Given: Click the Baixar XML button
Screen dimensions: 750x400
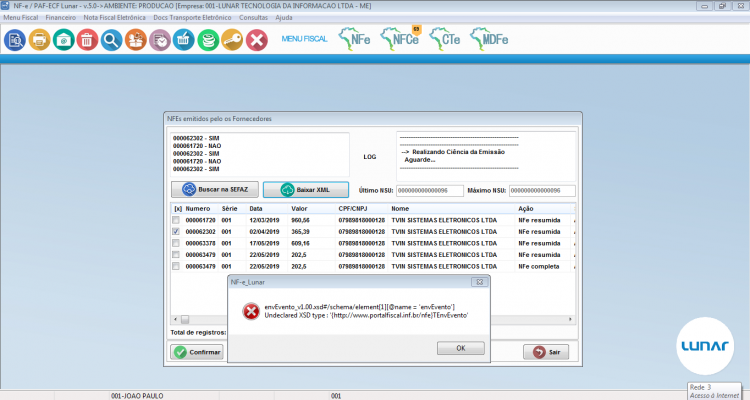Looking at the screenshot, I should (x=306, y=189).
